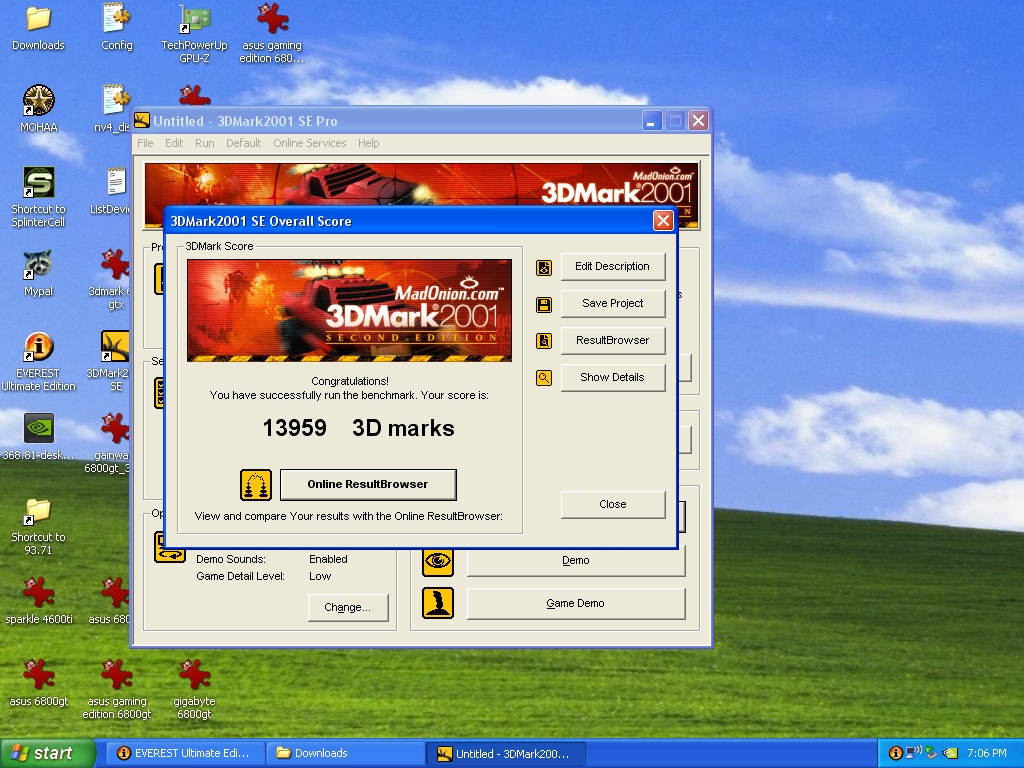
Task: Open asus gaming edition 6800gt icon
Action: click(x=116, y=690)
